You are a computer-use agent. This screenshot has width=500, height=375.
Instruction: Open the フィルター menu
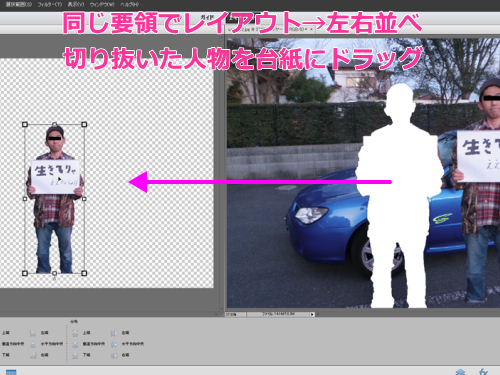[49, 4]
